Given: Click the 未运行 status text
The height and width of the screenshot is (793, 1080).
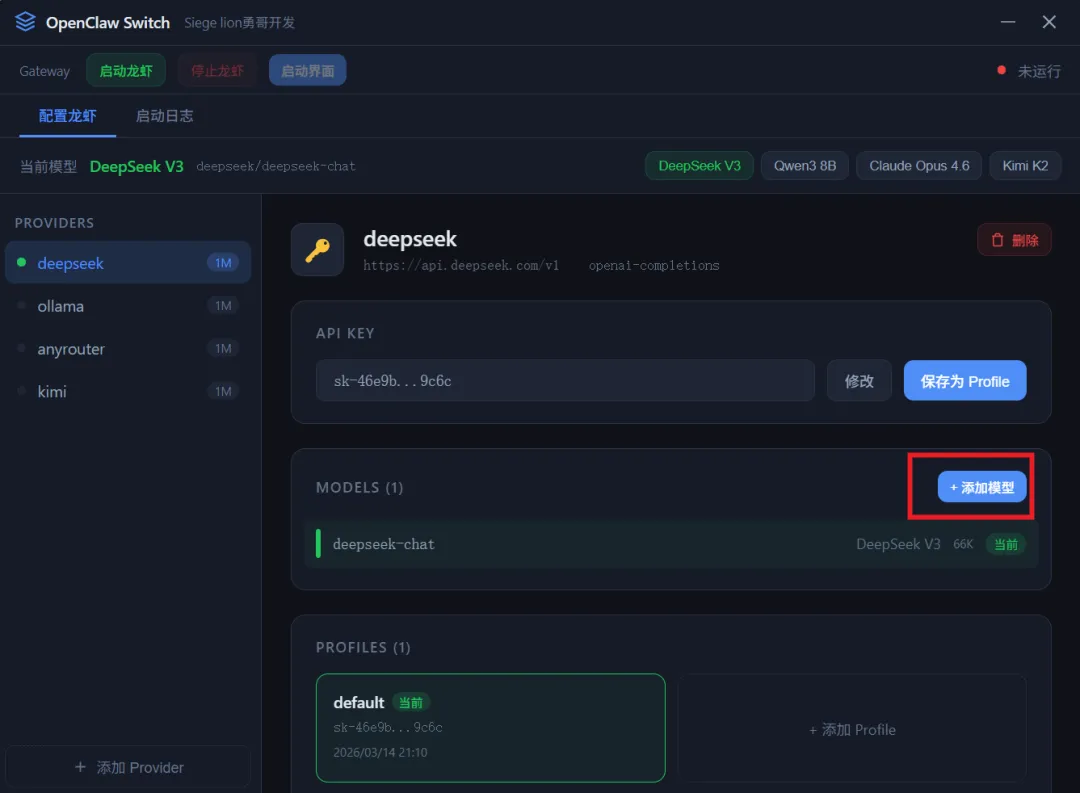Looking at the screenshot, I should pos(1039,71).
